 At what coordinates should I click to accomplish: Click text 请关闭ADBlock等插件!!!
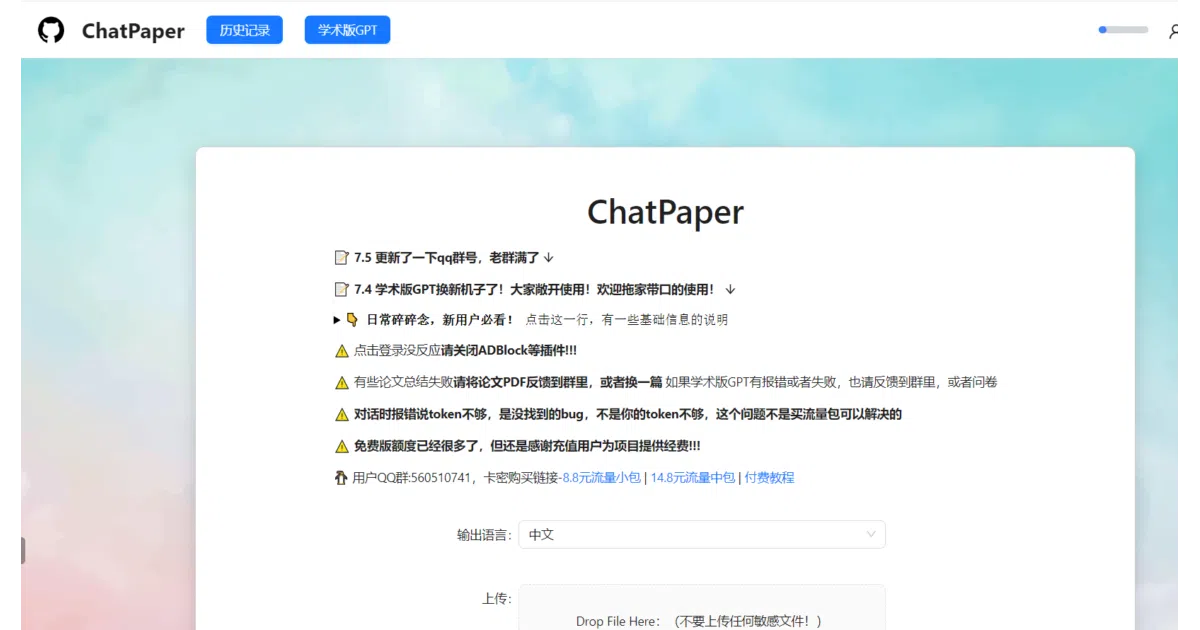509,351
